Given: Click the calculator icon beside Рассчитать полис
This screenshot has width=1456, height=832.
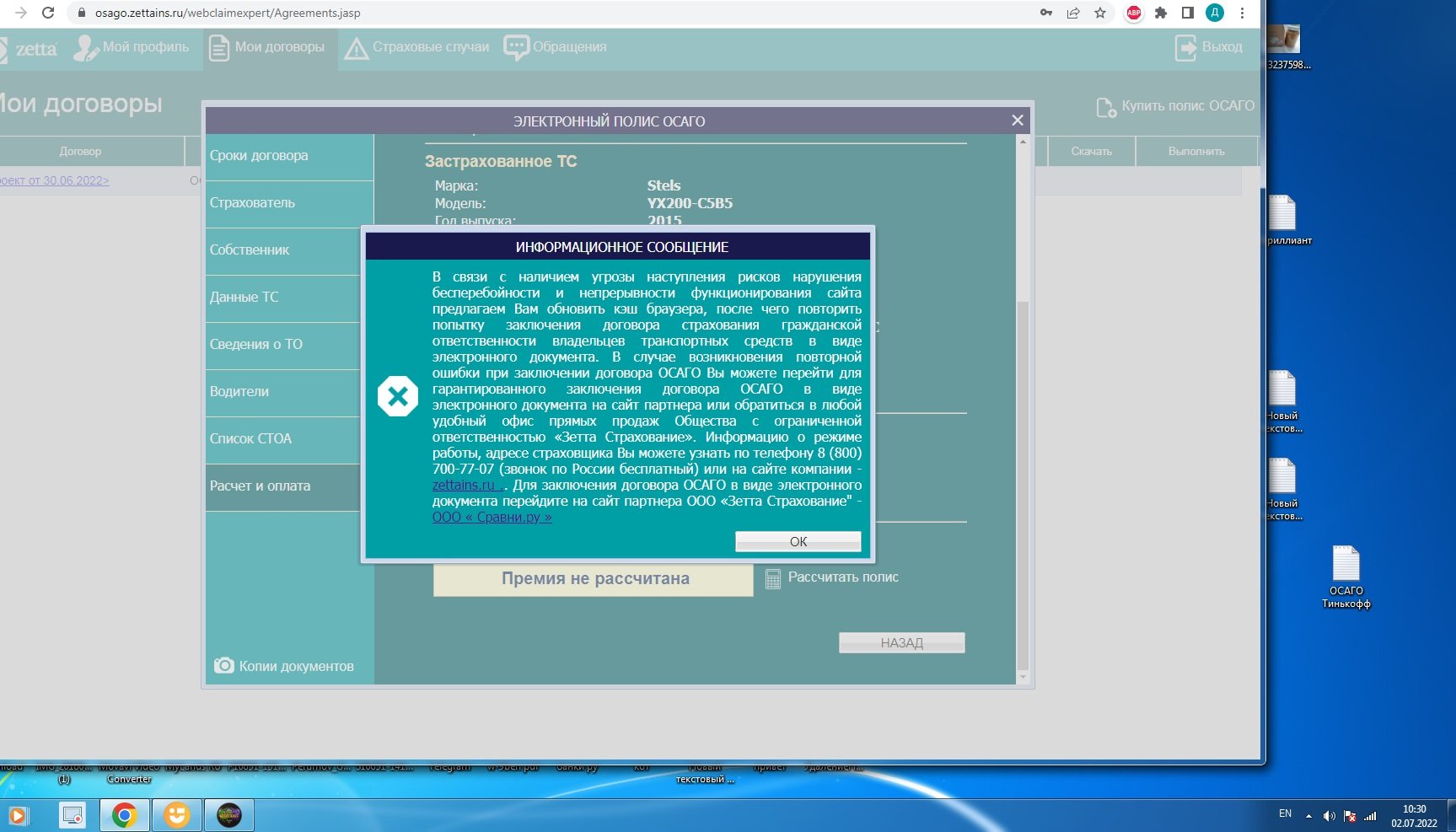Looking at the screenshot, I should click(772, 579).
